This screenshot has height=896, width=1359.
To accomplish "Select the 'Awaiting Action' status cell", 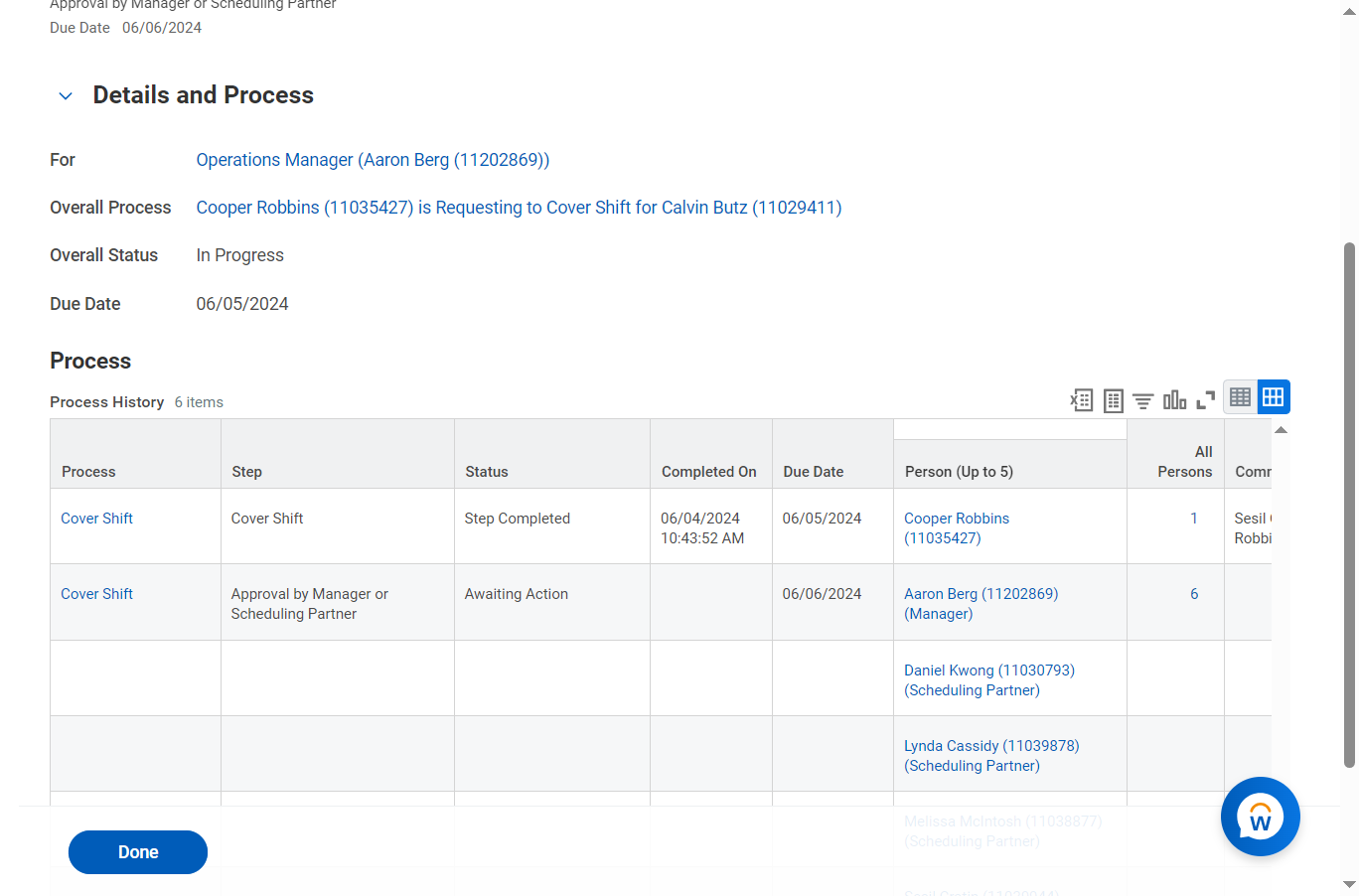I will tap(552, 602).
